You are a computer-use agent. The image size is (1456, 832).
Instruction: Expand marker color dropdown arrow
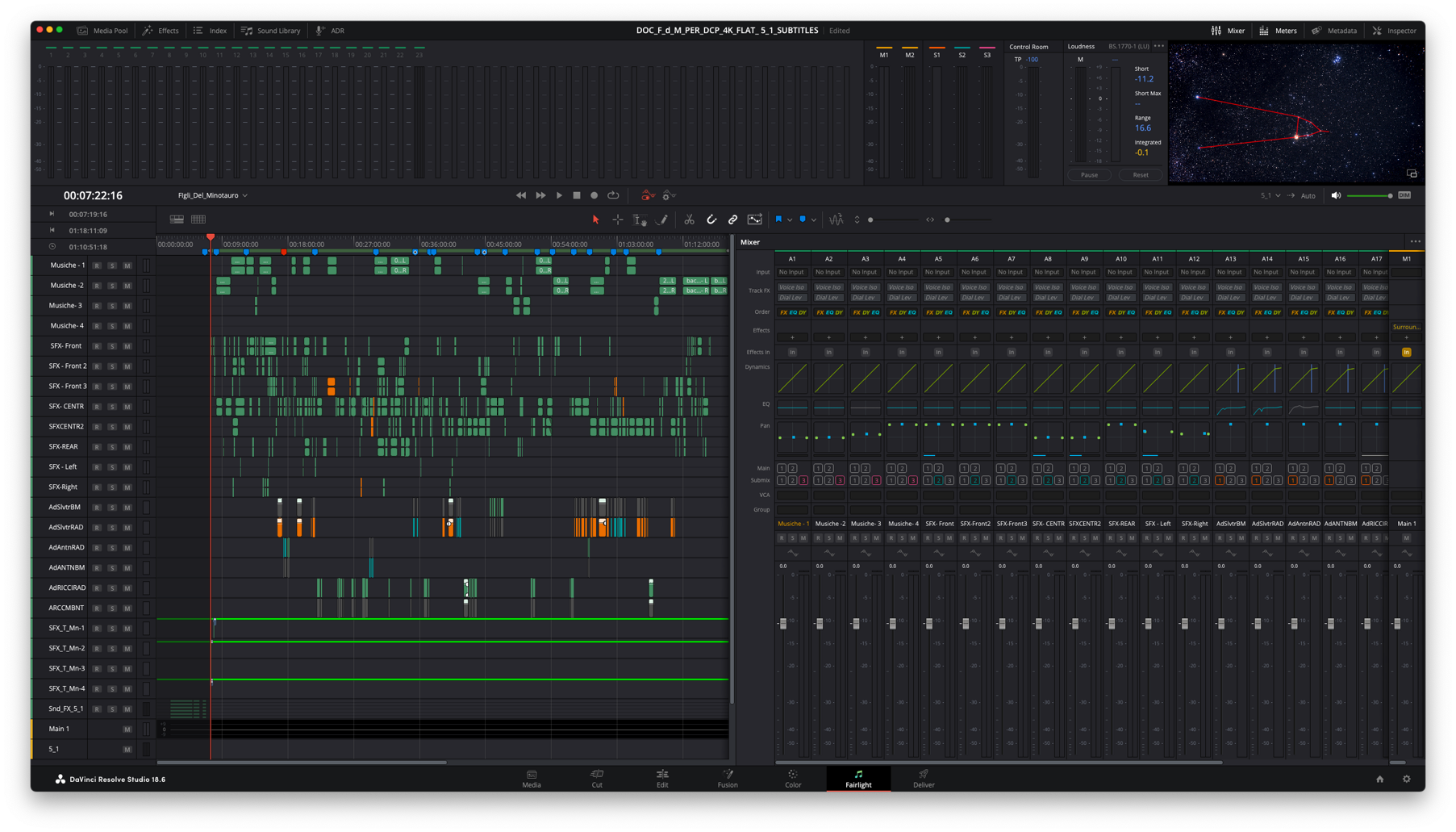814,219
